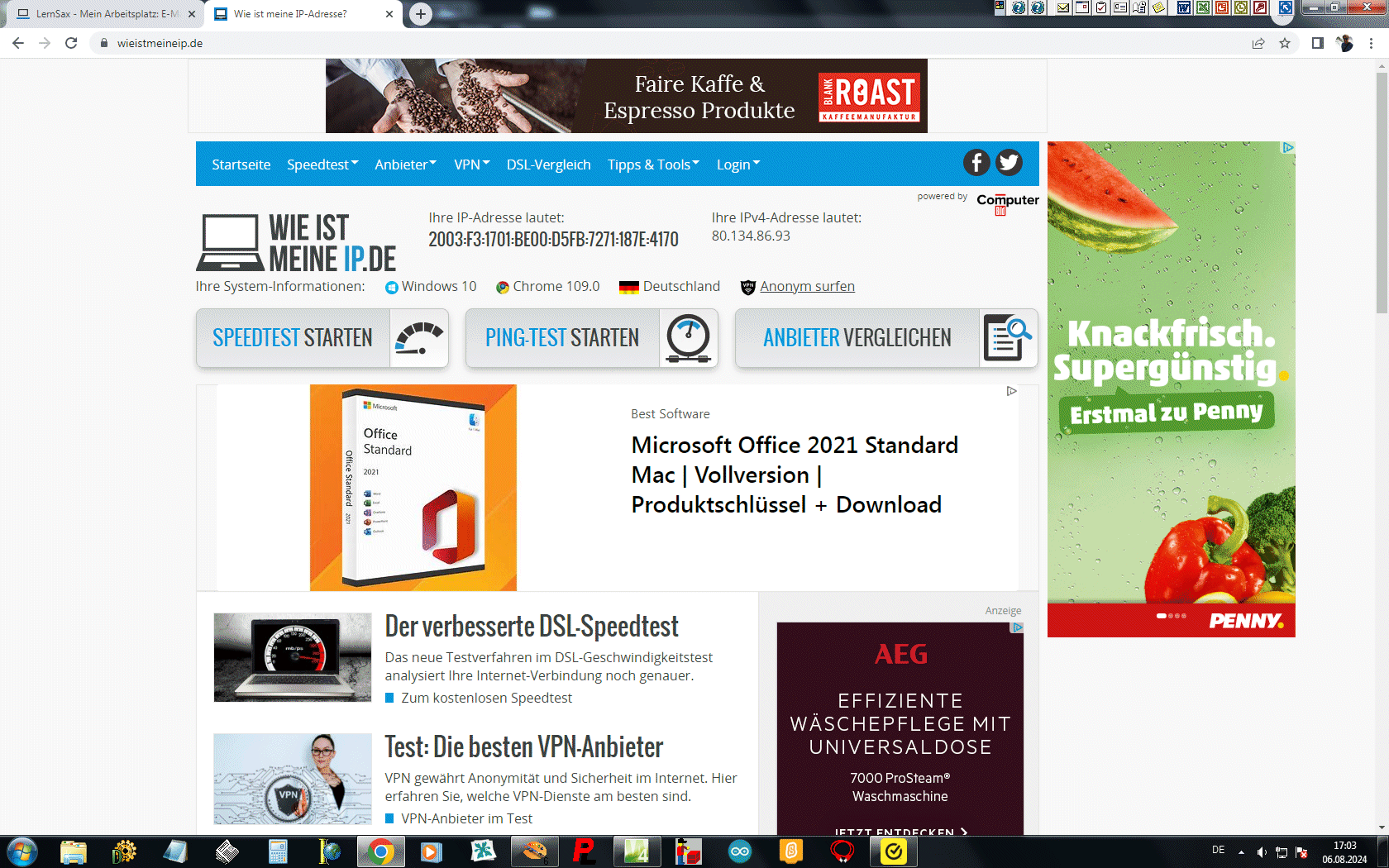Click the Ping-Test starten button
The image size is (1389, 868).
[592, 338]
